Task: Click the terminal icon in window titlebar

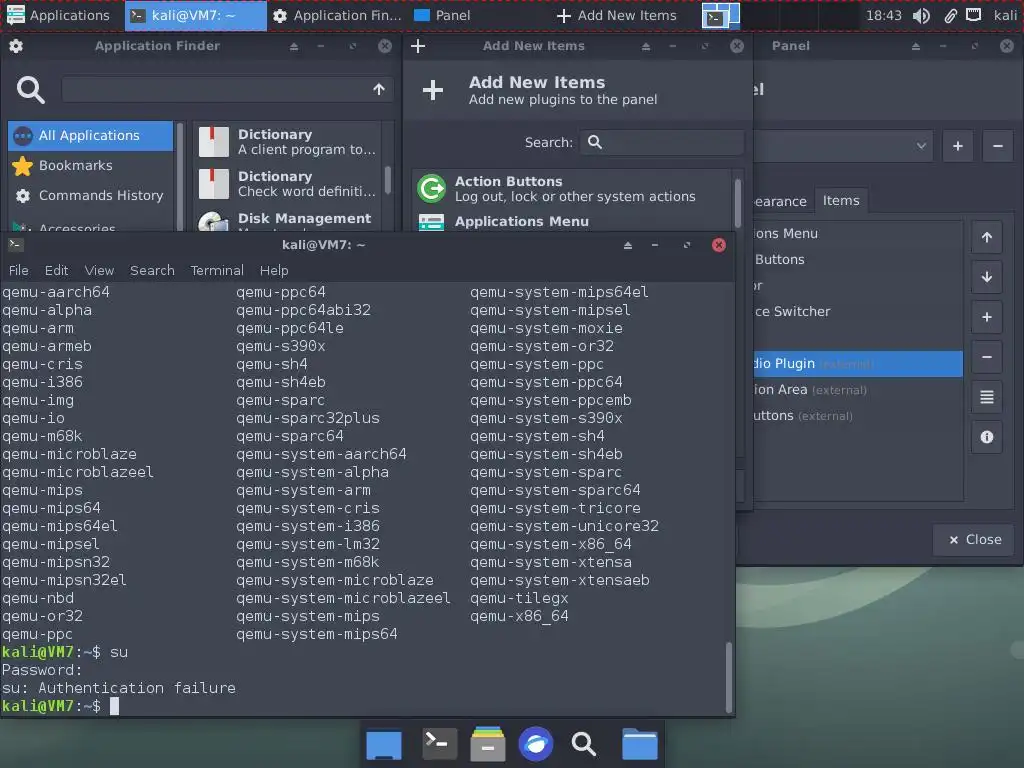Action: pos(16,245)
